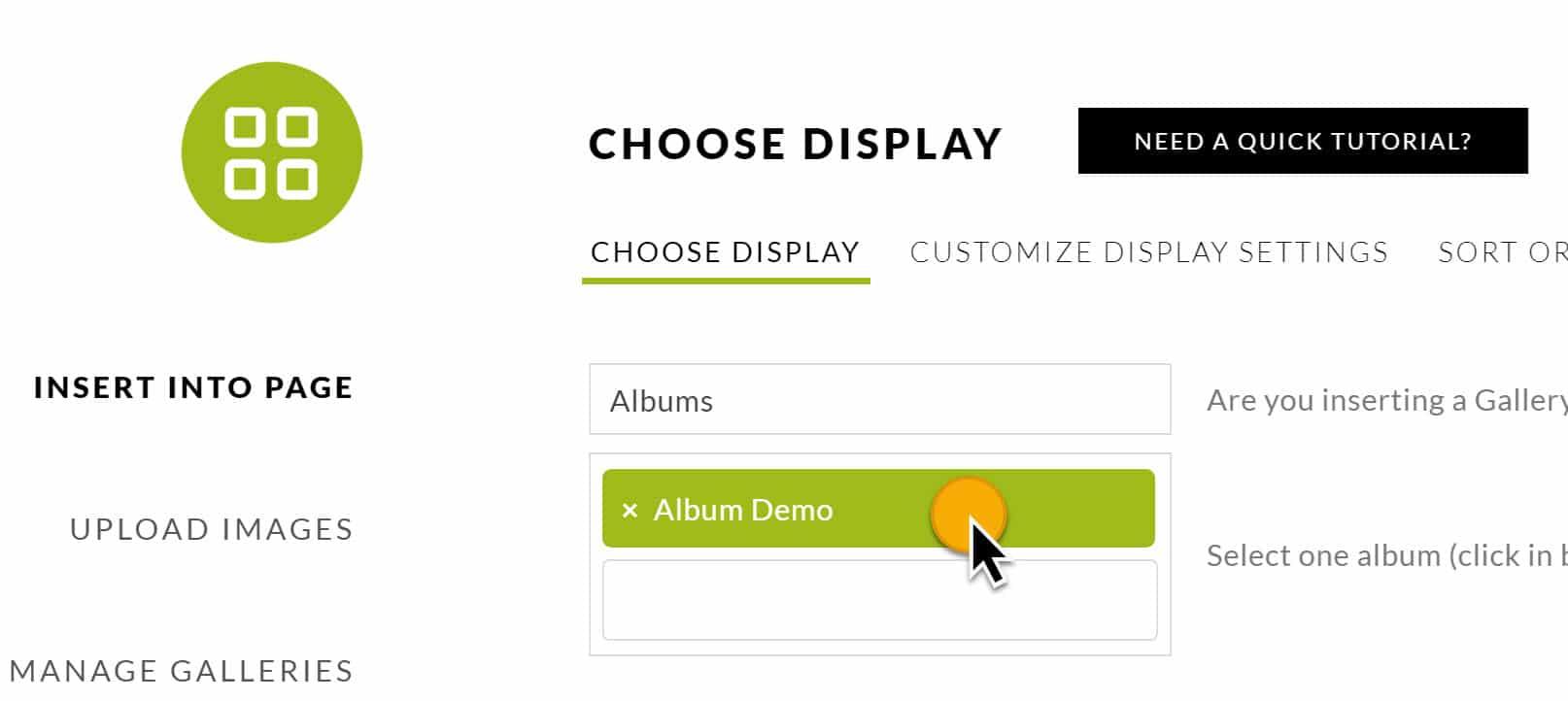Click the bold Choose Display page heading
Viewport: 1568px width, 701px height.
coord(796,144)
